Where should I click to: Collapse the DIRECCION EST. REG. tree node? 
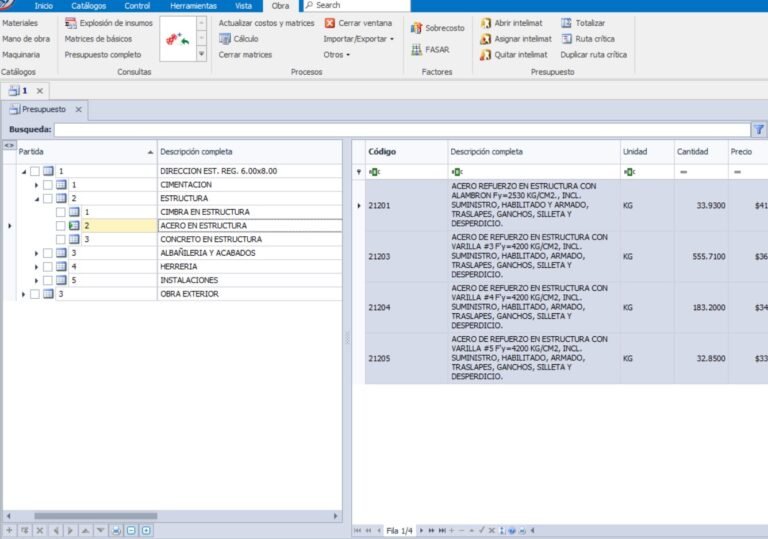pyautogui.click(x=24, y=172)
